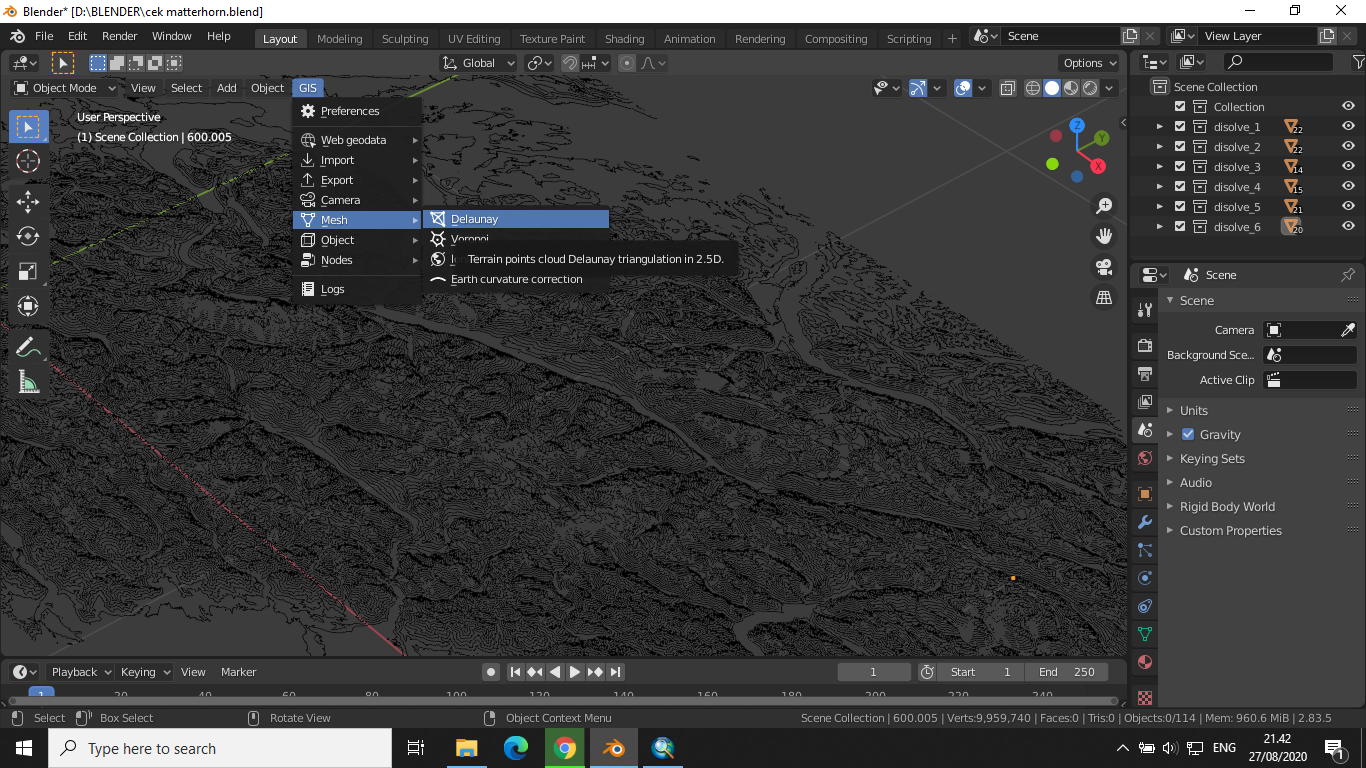Hide the disolve_1 collection with eye icon
1366x768 pixels.
pos(1348,127)
